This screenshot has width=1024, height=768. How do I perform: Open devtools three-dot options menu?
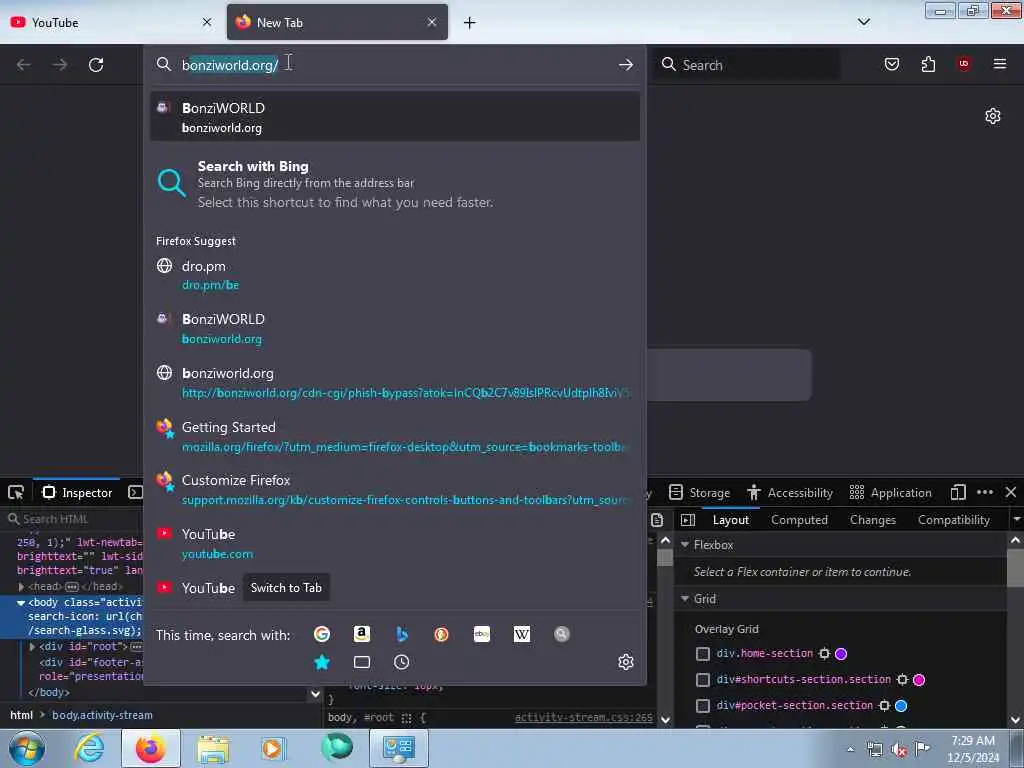[x=985, y=492]
